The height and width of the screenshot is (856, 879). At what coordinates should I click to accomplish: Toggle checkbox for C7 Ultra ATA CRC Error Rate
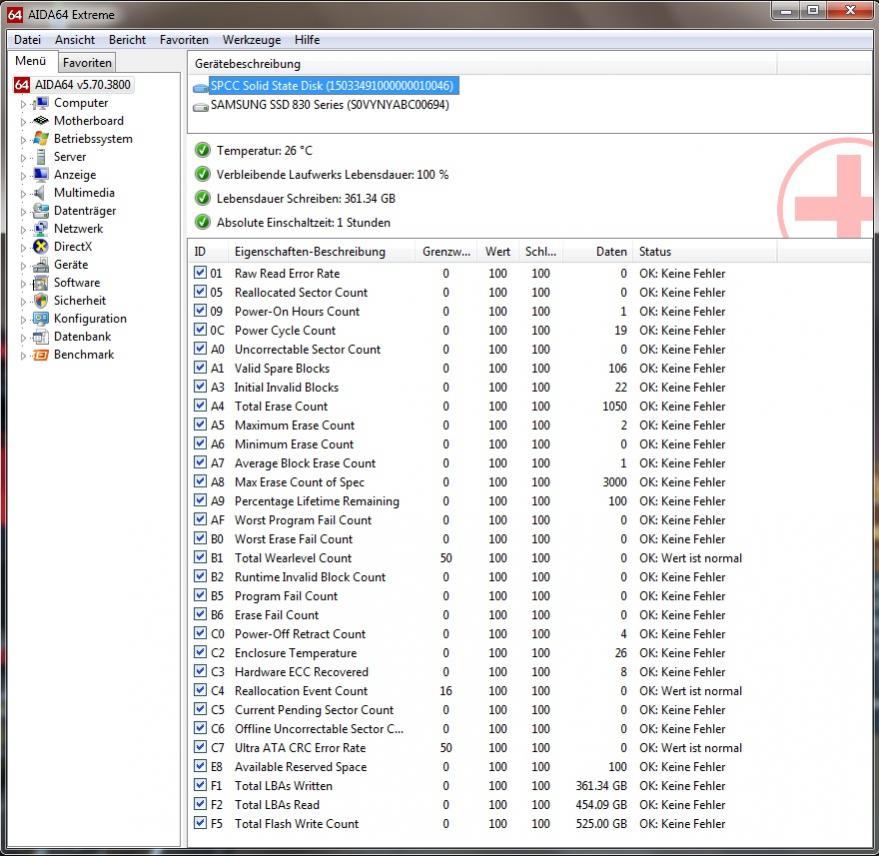point(200,747)
